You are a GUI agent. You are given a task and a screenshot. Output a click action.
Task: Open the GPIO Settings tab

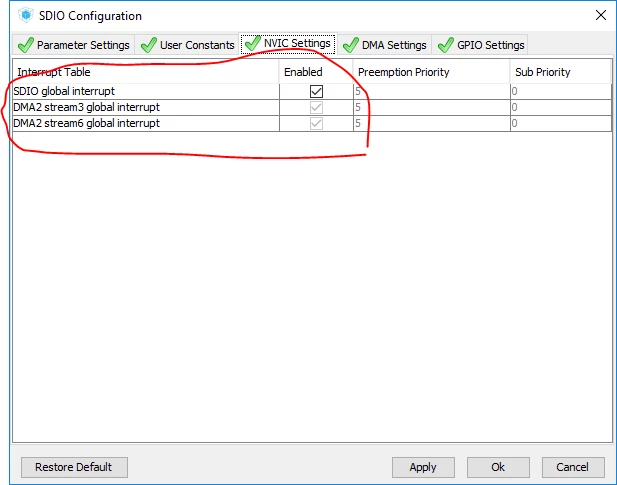[x=480, y=45]
